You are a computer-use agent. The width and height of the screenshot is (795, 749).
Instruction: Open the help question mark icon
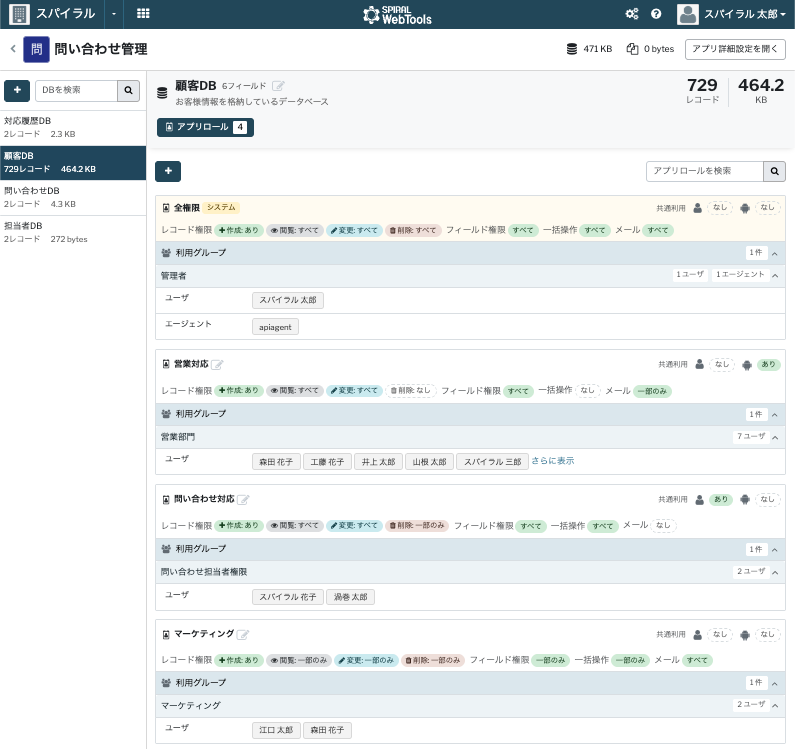click(x=656, y=14)
